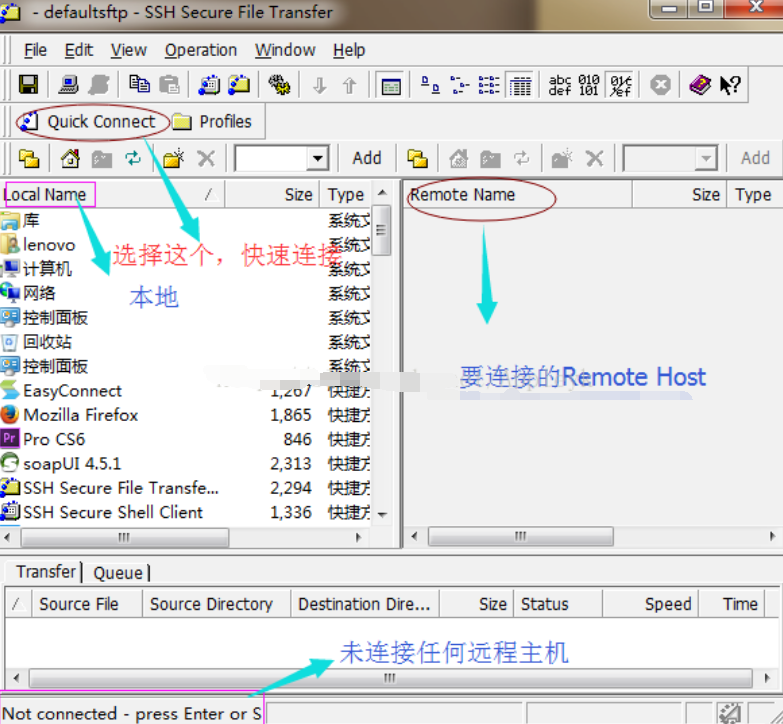Click the Remote Name column header
Viewport: 783px width, 724px height.
(518, 194)
